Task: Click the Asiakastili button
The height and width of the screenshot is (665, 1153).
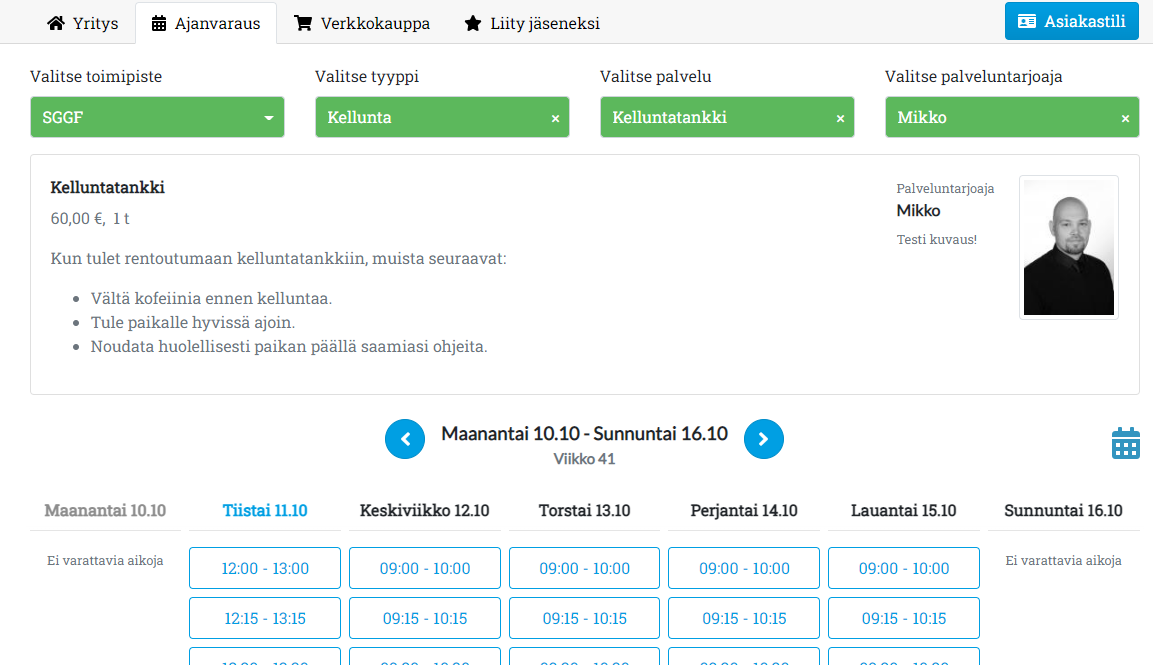Action: coord(1071,21)
